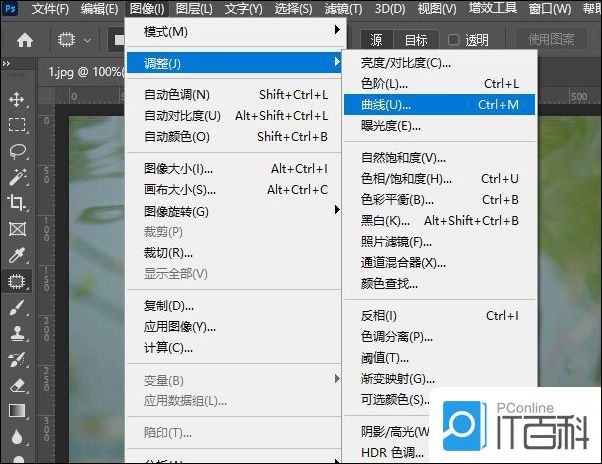
Task: Choose 复制(D)... command
Action: tap(233, 306)
